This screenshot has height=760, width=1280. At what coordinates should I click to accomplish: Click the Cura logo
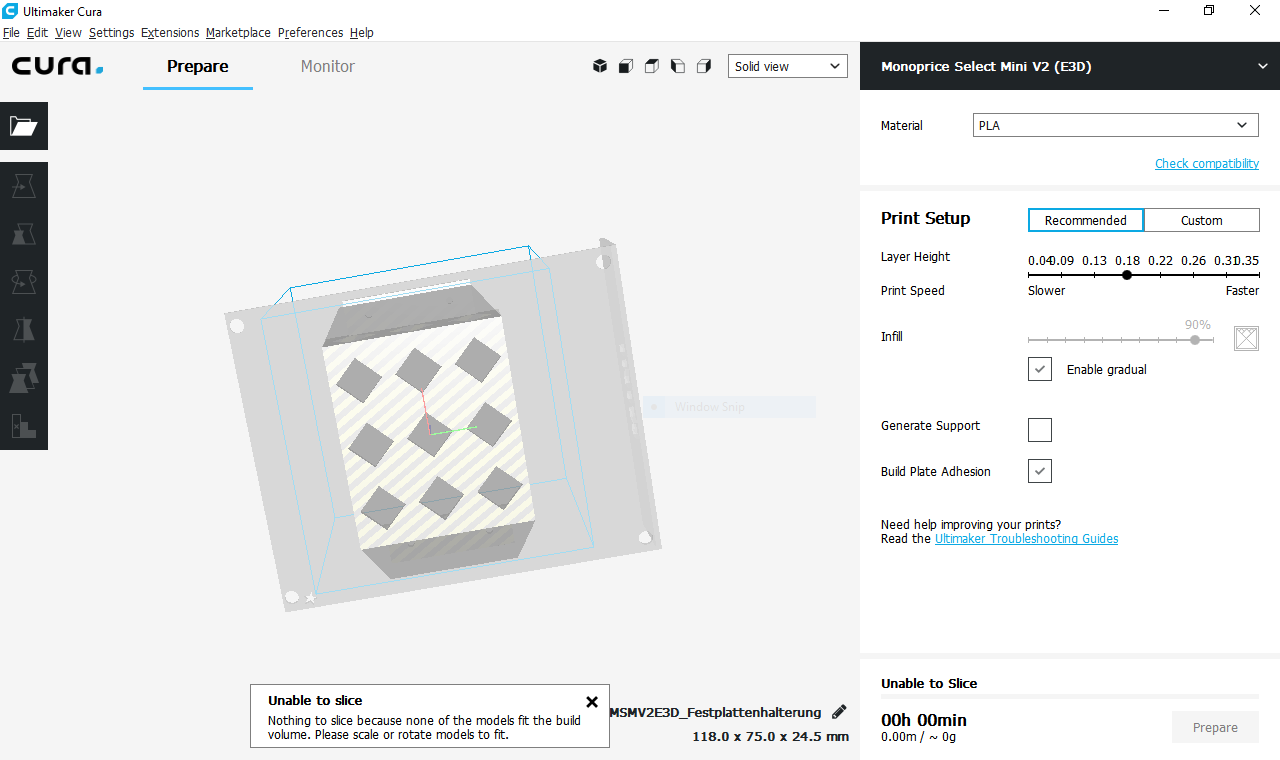point(57,67)
